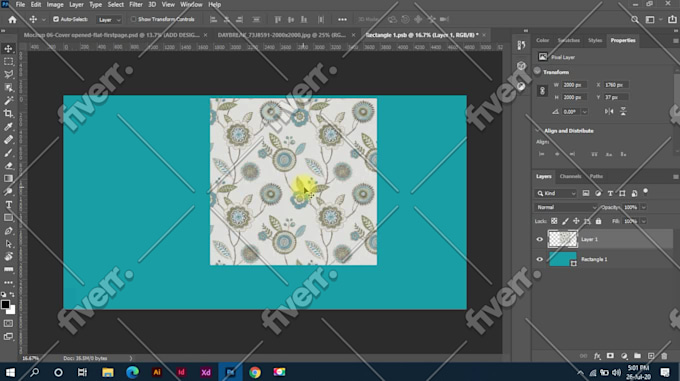Select the Brush tool
680x381 pixels.
pos(8,153)
